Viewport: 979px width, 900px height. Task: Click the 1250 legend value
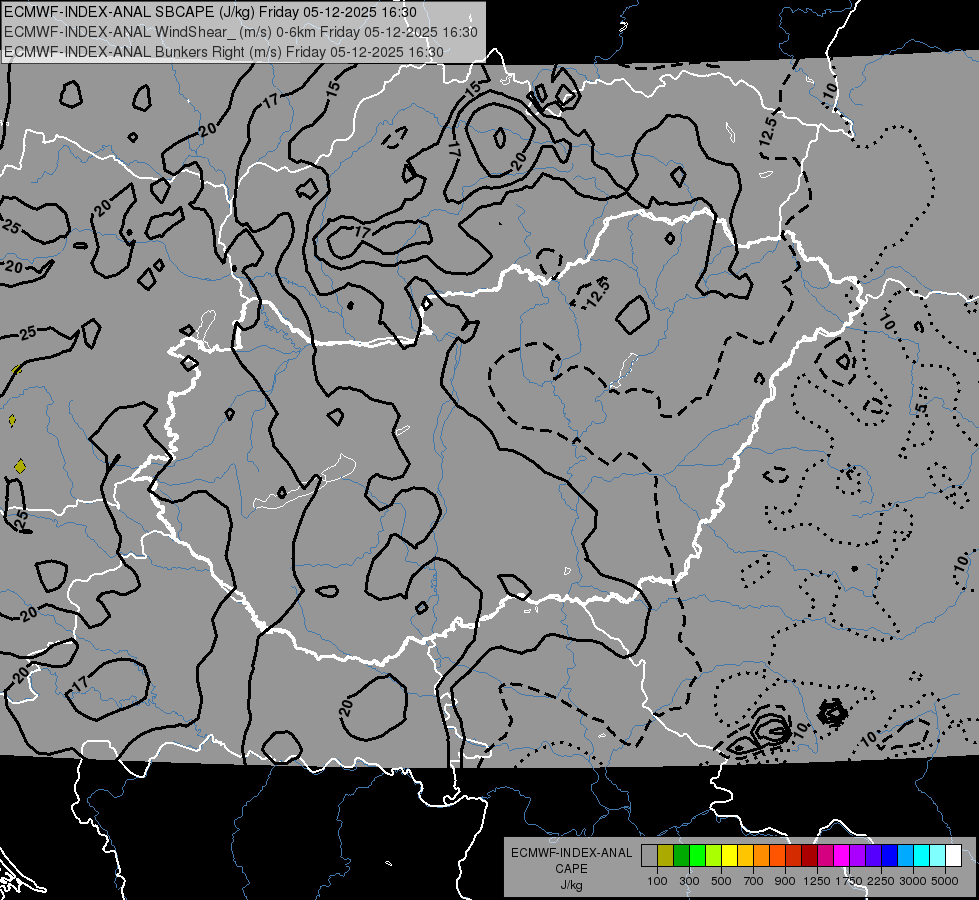tap(817, 881)
